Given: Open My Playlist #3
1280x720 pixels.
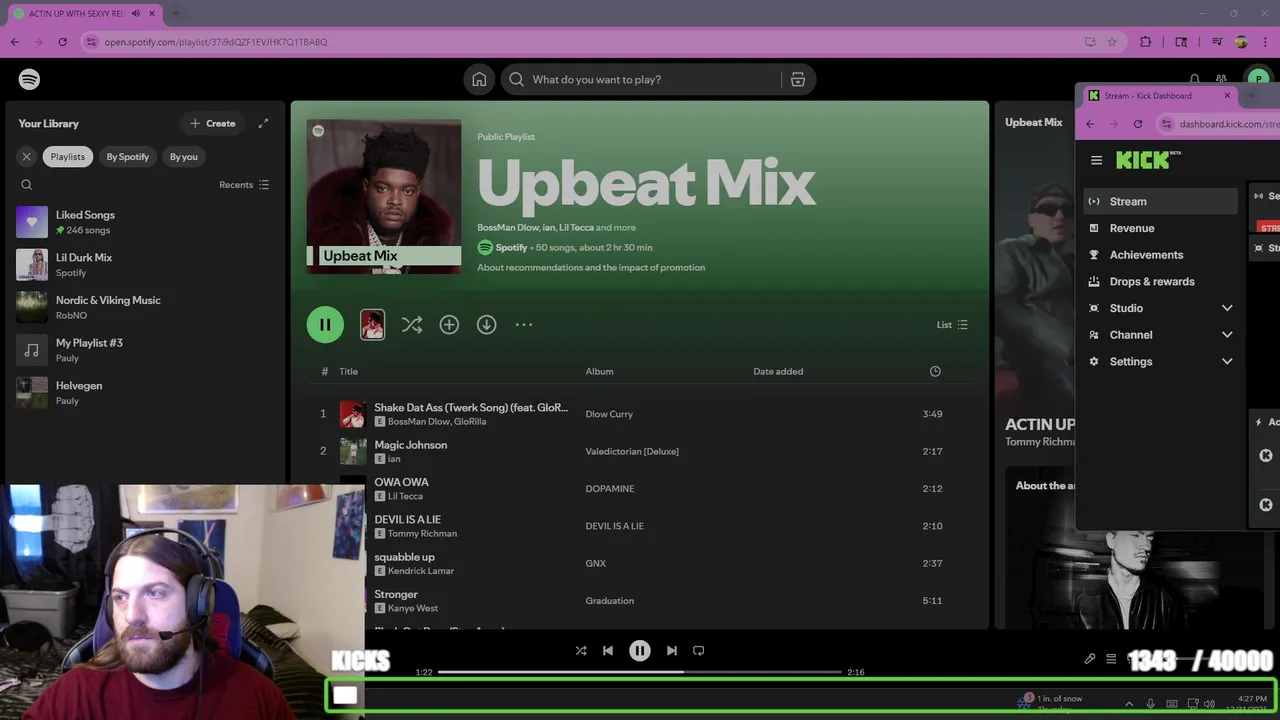Looking at the screenshot, I should (x=145, y=350).
